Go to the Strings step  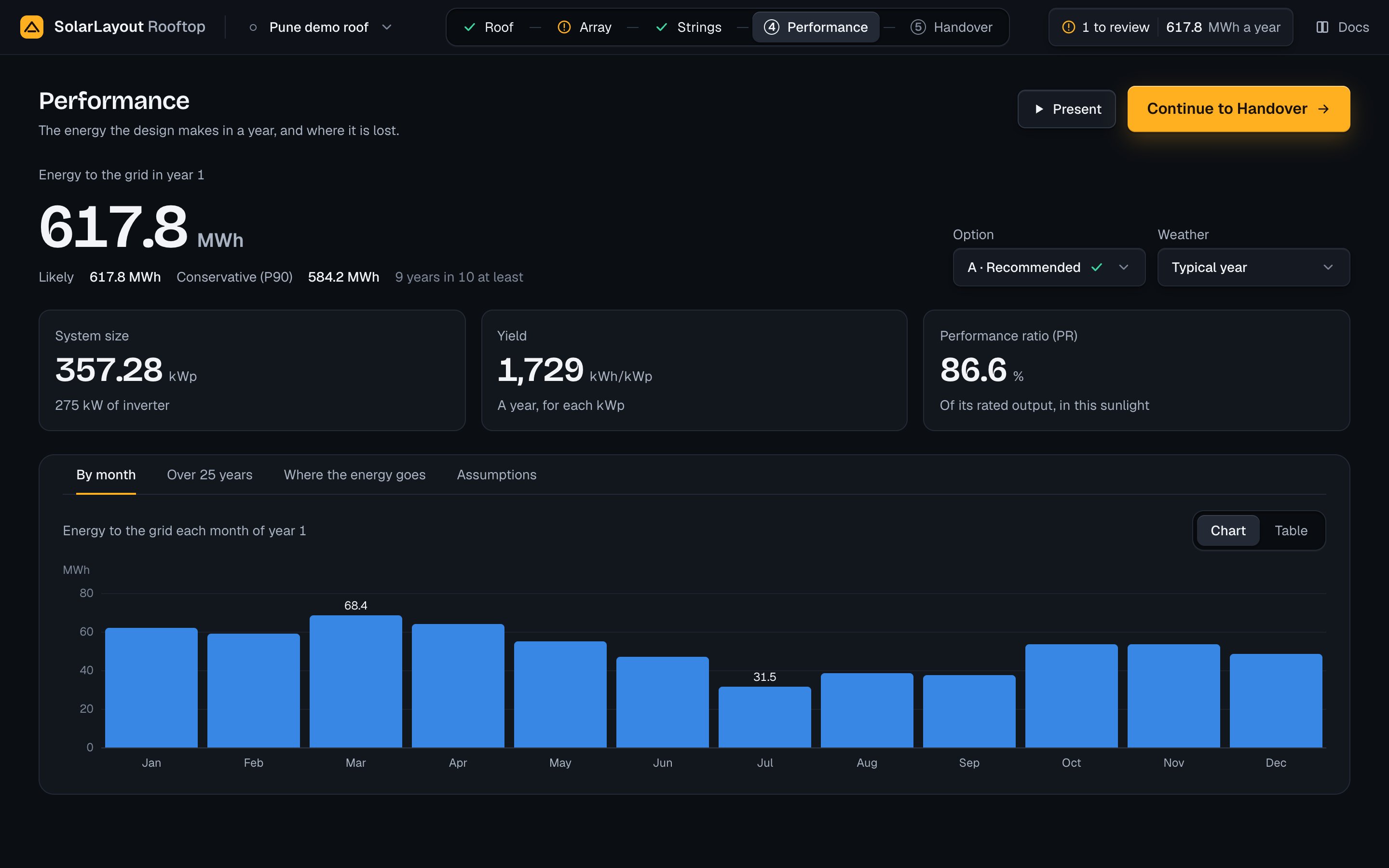688,27
